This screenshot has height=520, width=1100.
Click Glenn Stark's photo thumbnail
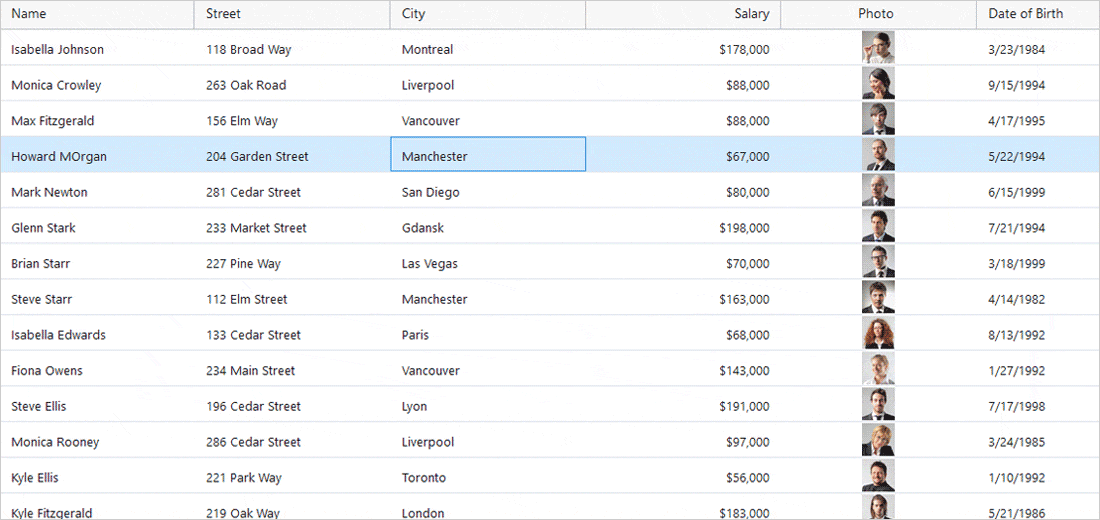[878, 227]
